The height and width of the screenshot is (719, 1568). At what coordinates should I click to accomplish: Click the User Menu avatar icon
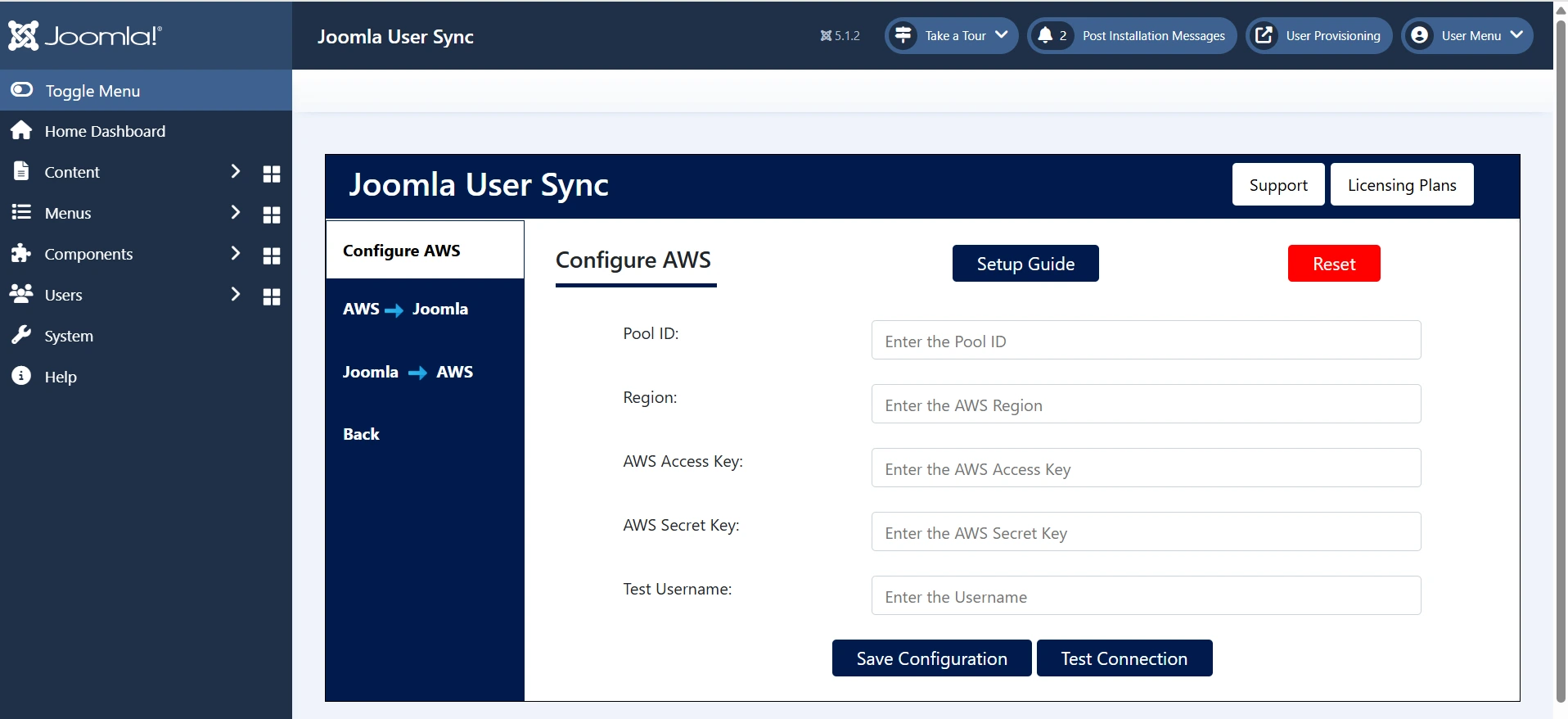click(1420, 35)
